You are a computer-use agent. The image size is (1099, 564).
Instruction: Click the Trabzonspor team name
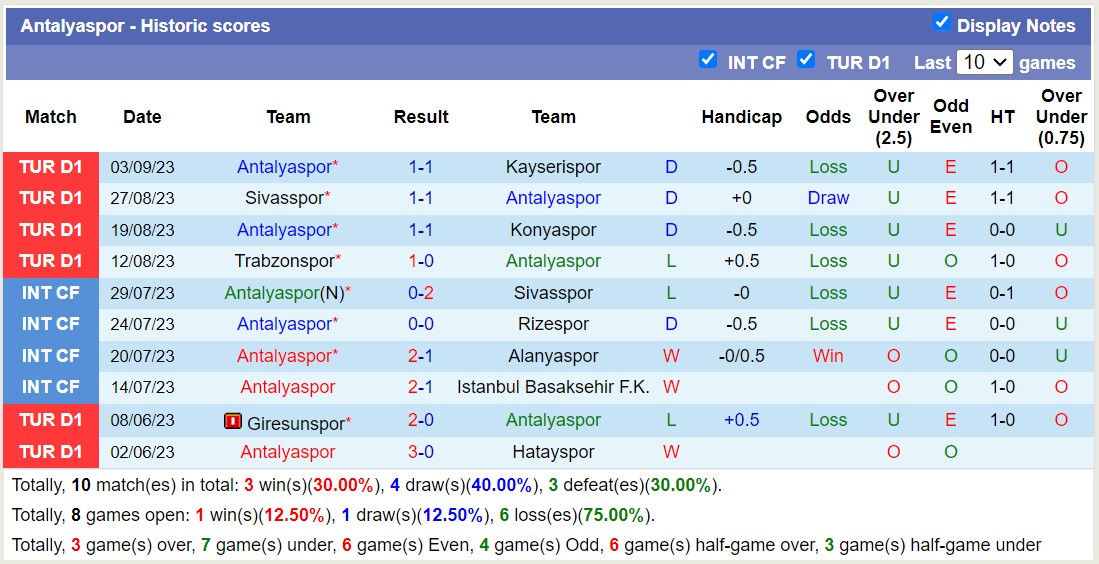point(283,261)
